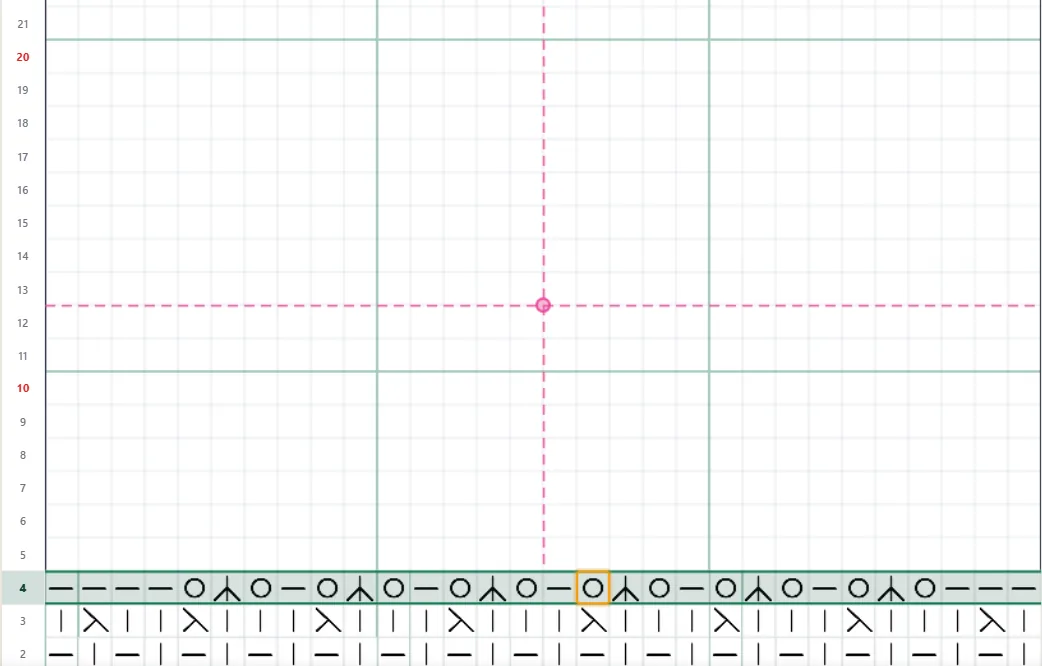The image size is (1042, 666).
Task: Select the red row number 10
Action: click(23, 388)
